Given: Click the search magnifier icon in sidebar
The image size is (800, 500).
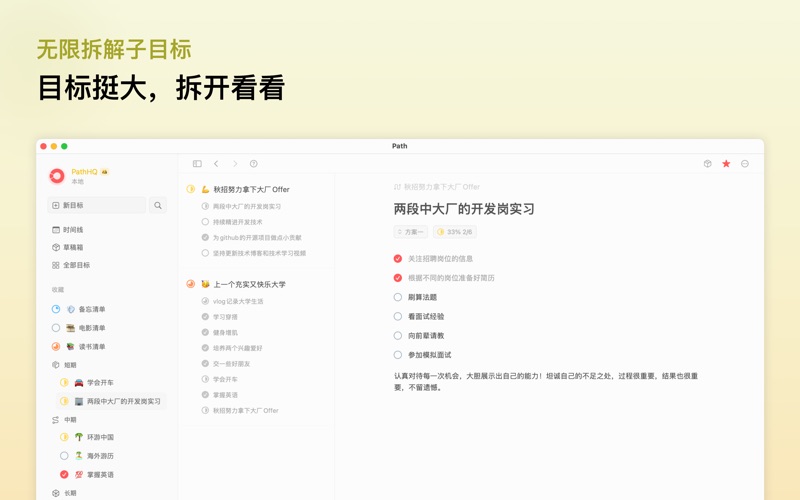Looking at the screenshot, I should point(158,205).
